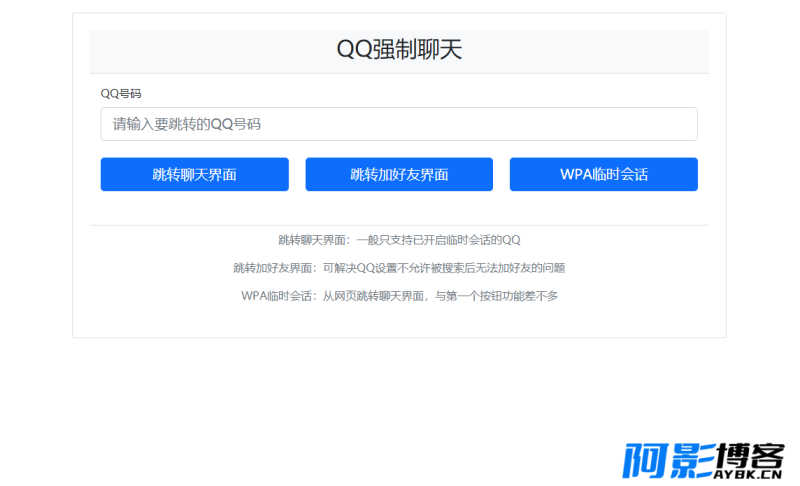Select the QQ强制聊天 heading text
This screenshot has width=800, height=486.
click(399, 50)
